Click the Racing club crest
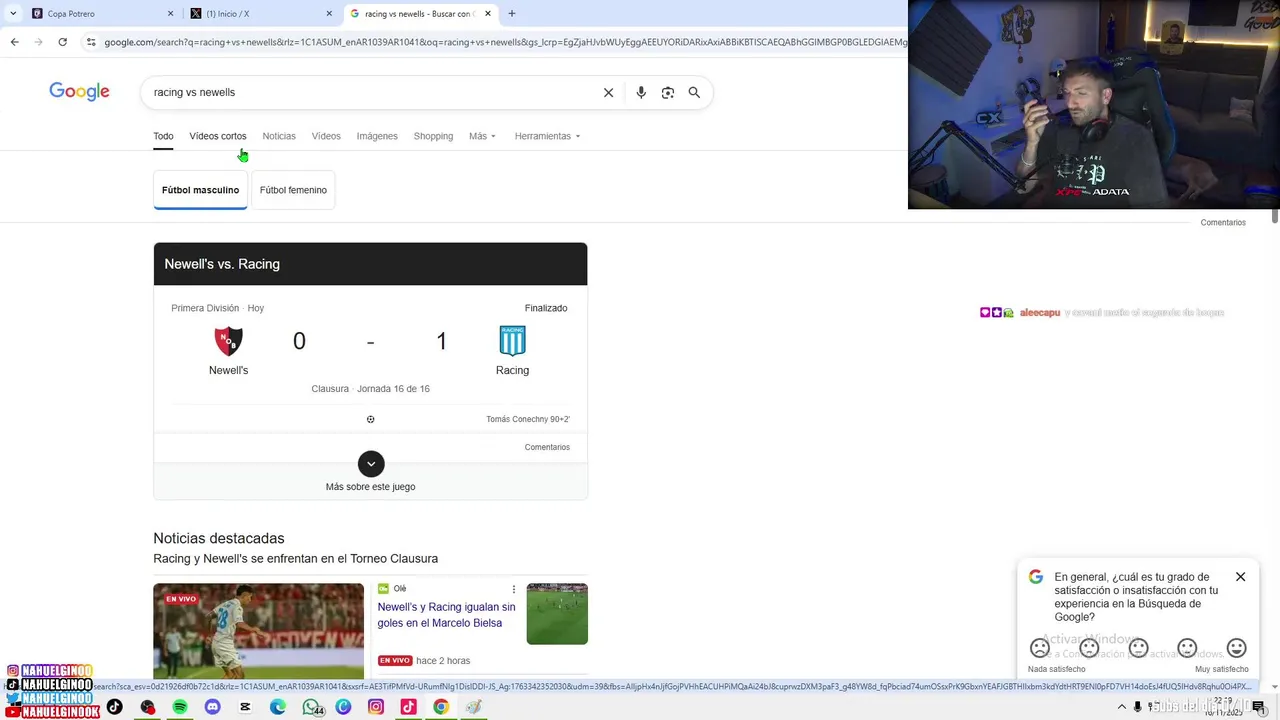The width and height of the screenshot is (1280, 720). tap(512, 341)
